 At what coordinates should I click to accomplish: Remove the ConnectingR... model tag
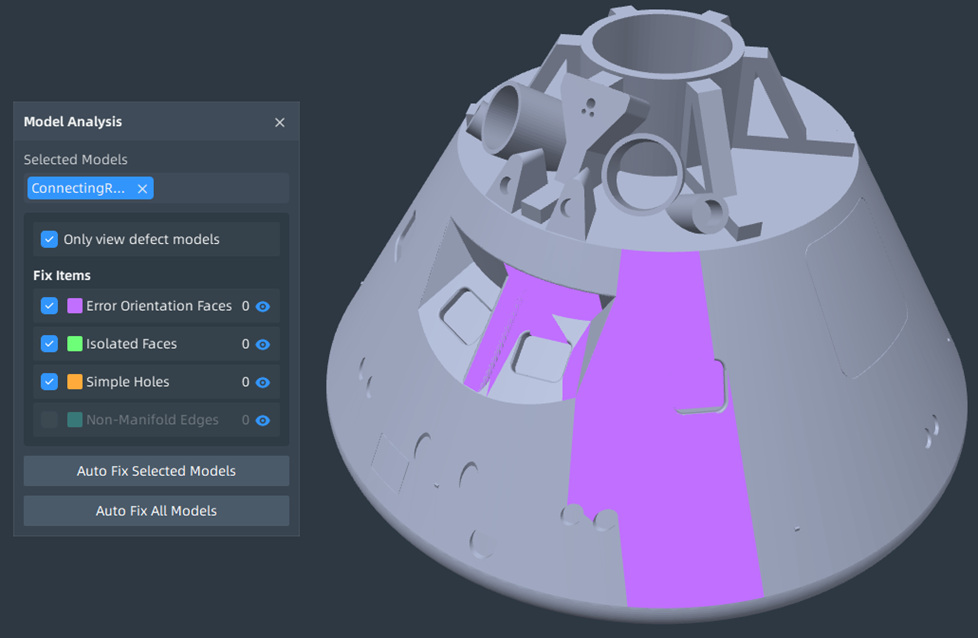(142, 189)
